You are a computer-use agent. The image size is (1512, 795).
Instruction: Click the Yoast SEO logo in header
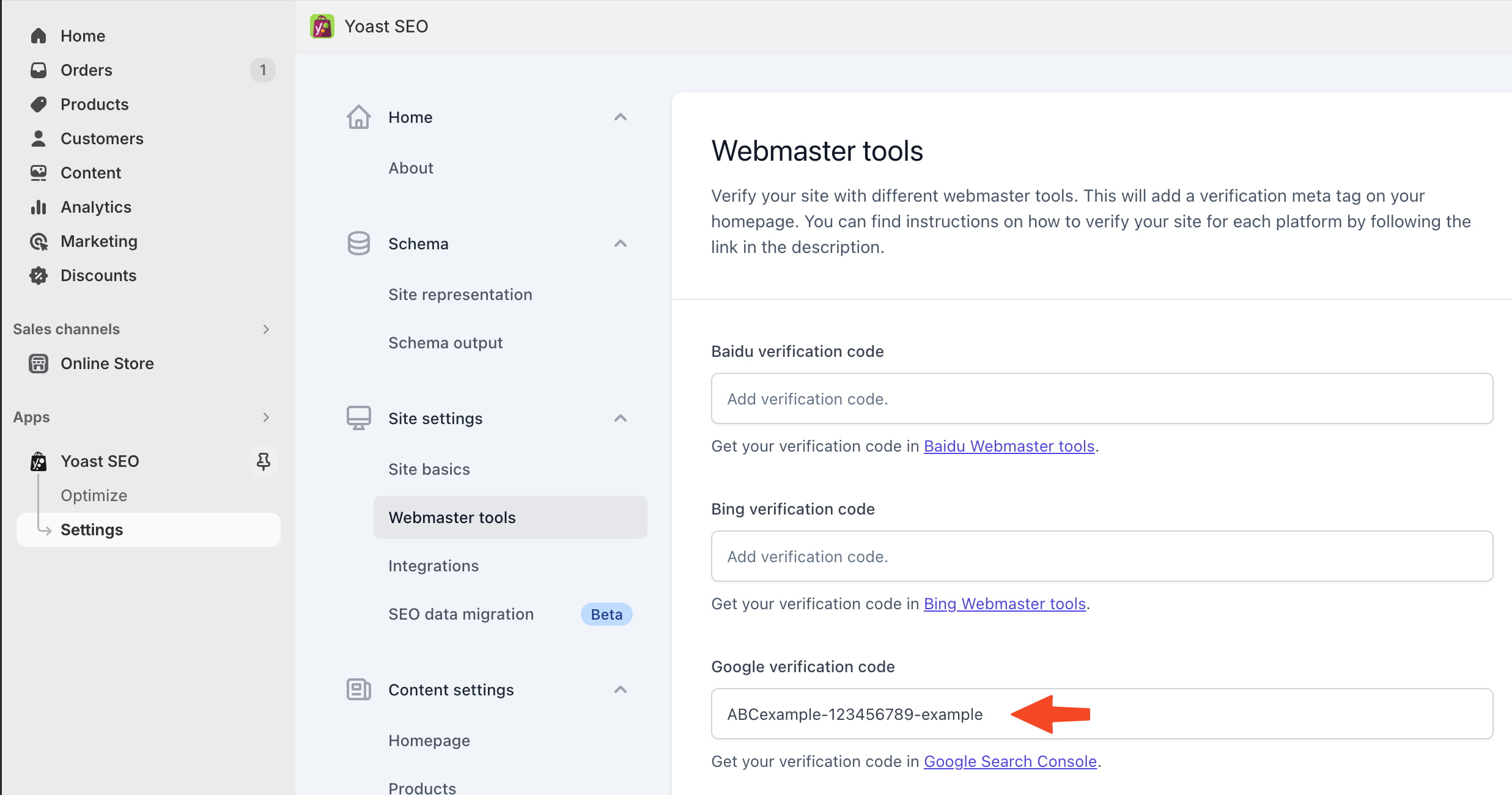pos(322,26)
